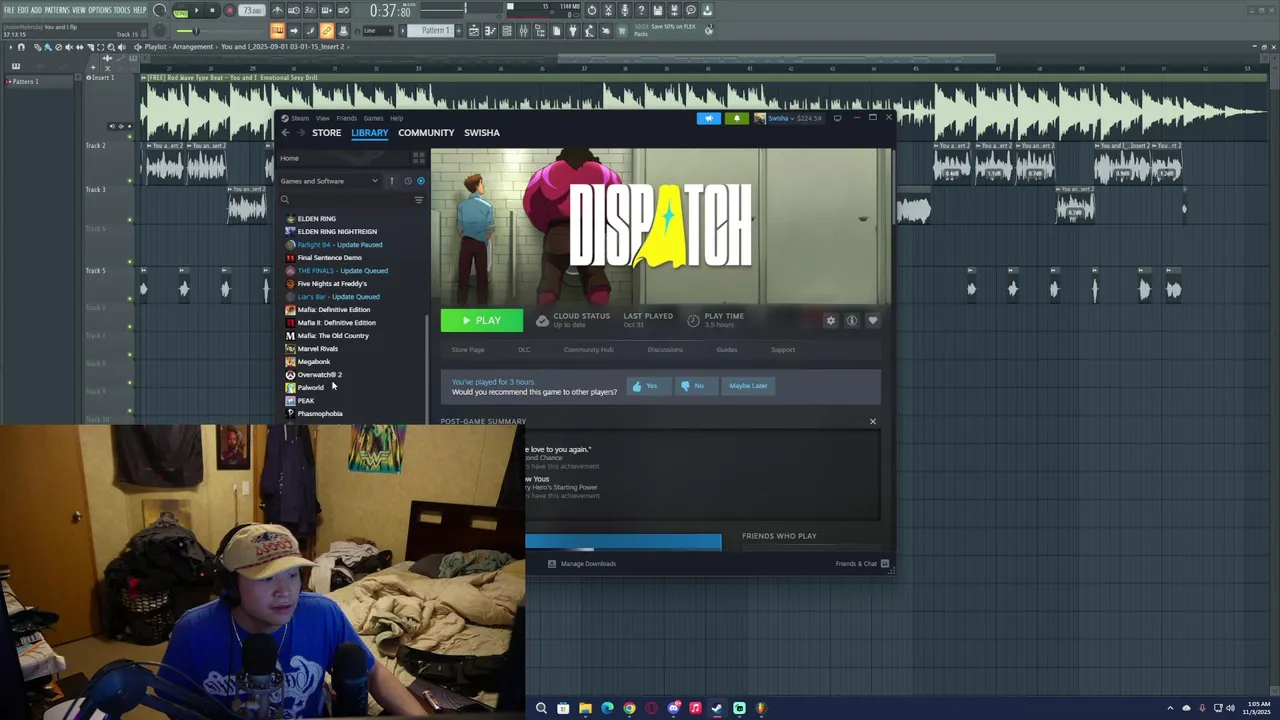
Task: Click the Maybe Later button
Action: point(748,386)
